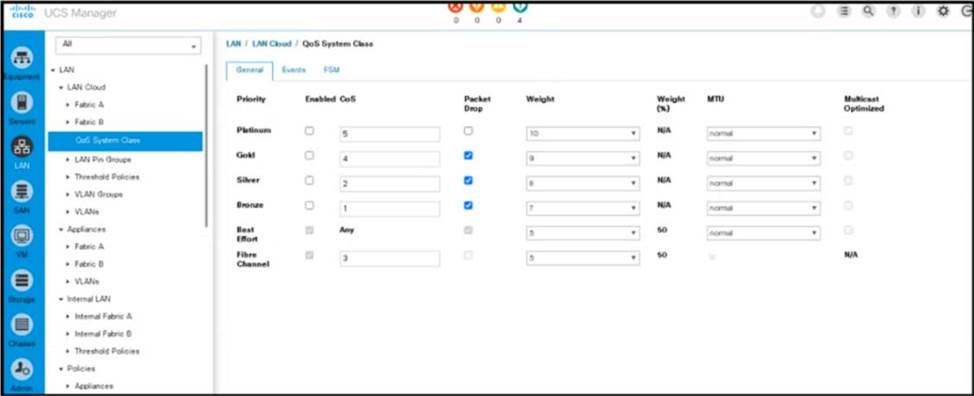
Task: Switch to the FSM tab
Action: point(331,70)
